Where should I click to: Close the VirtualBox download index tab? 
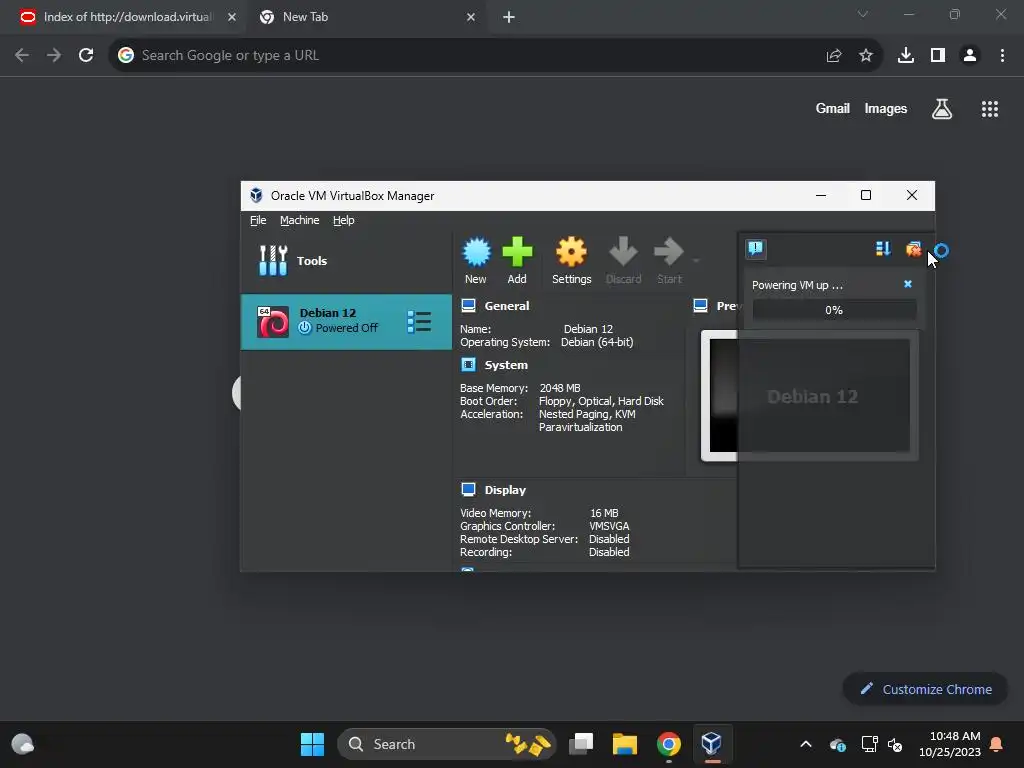[232, 17]
